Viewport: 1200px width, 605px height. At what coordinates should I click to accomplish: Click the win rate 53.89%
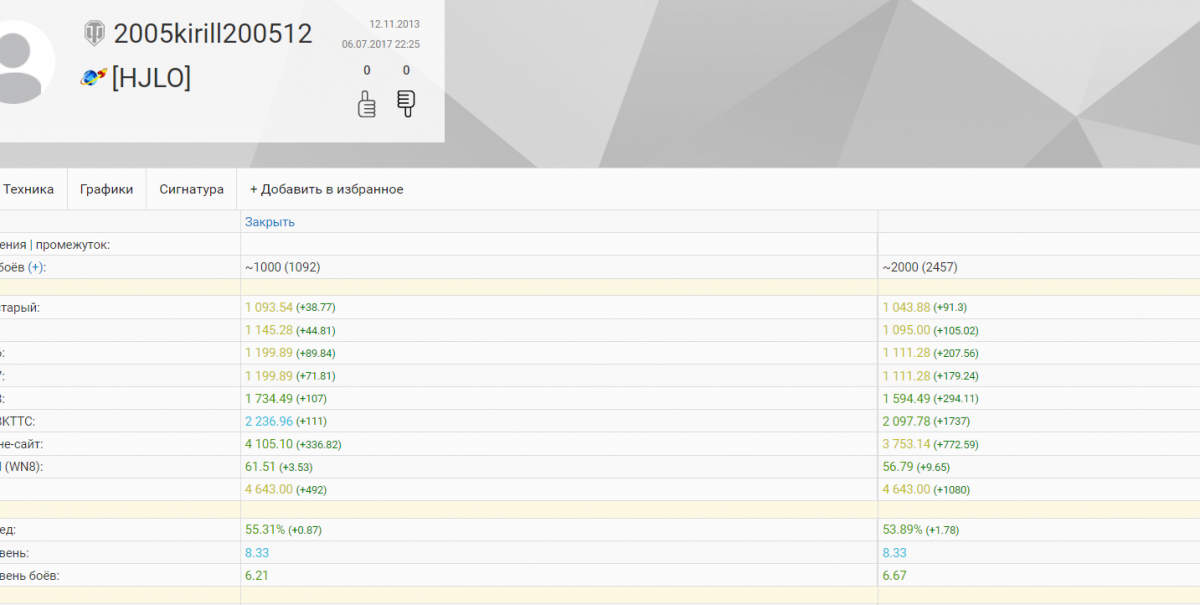tap(903, 529)
